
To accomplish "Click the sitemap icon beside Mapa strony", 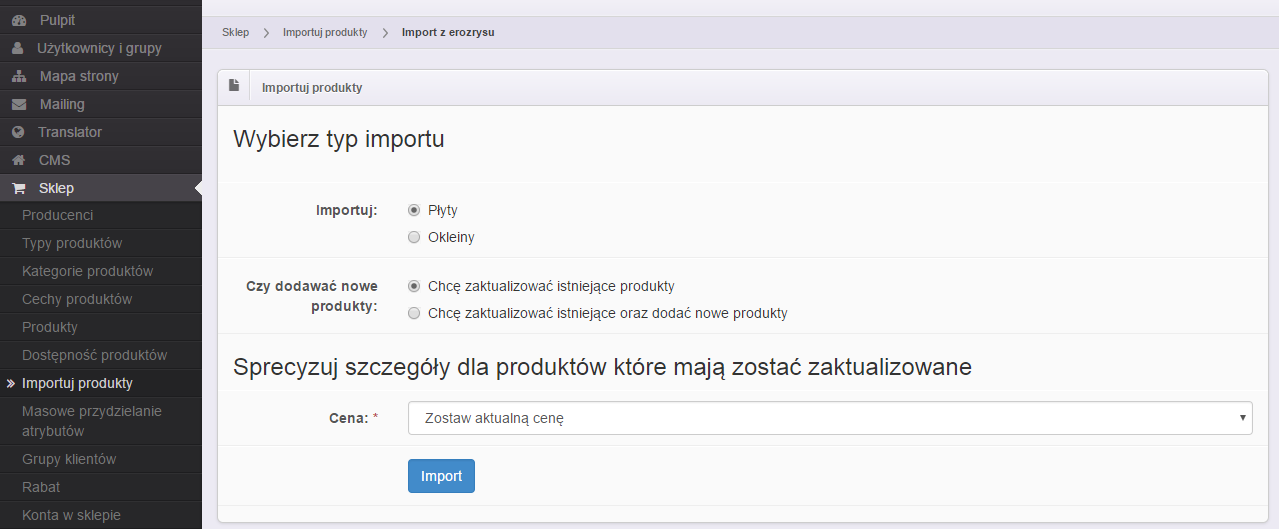I will coord(18,76).
